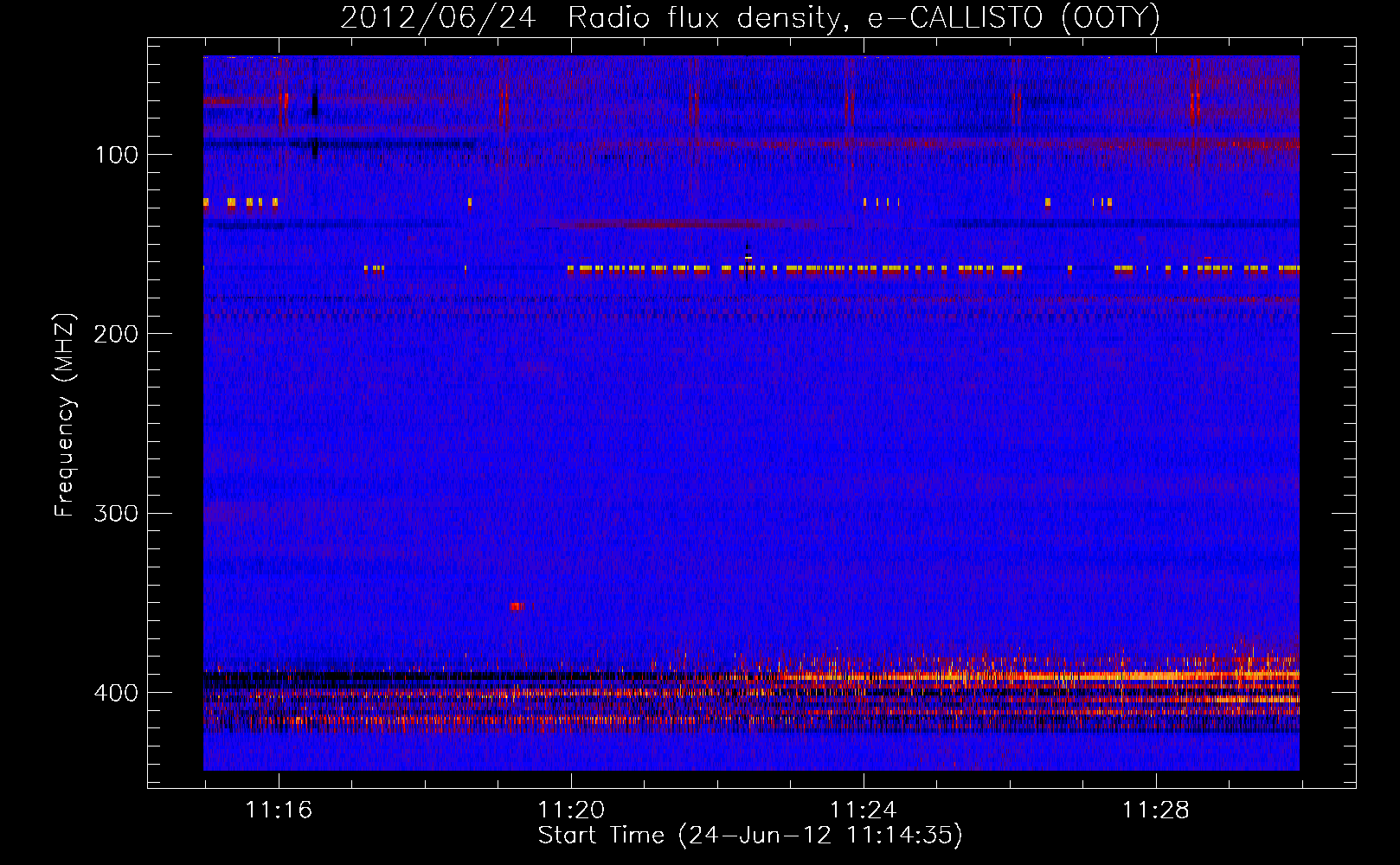
Task: Click the 'Frequency (MHZ)' axis label
Action: pos(66,415)
